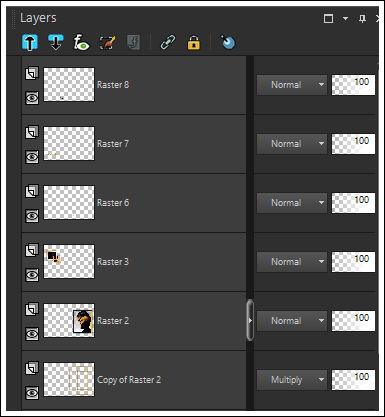Image resolution: width=385 pixels, height=417 pixels.
Task: Click the move layer up icon
Action: click(x=30, y=42)
